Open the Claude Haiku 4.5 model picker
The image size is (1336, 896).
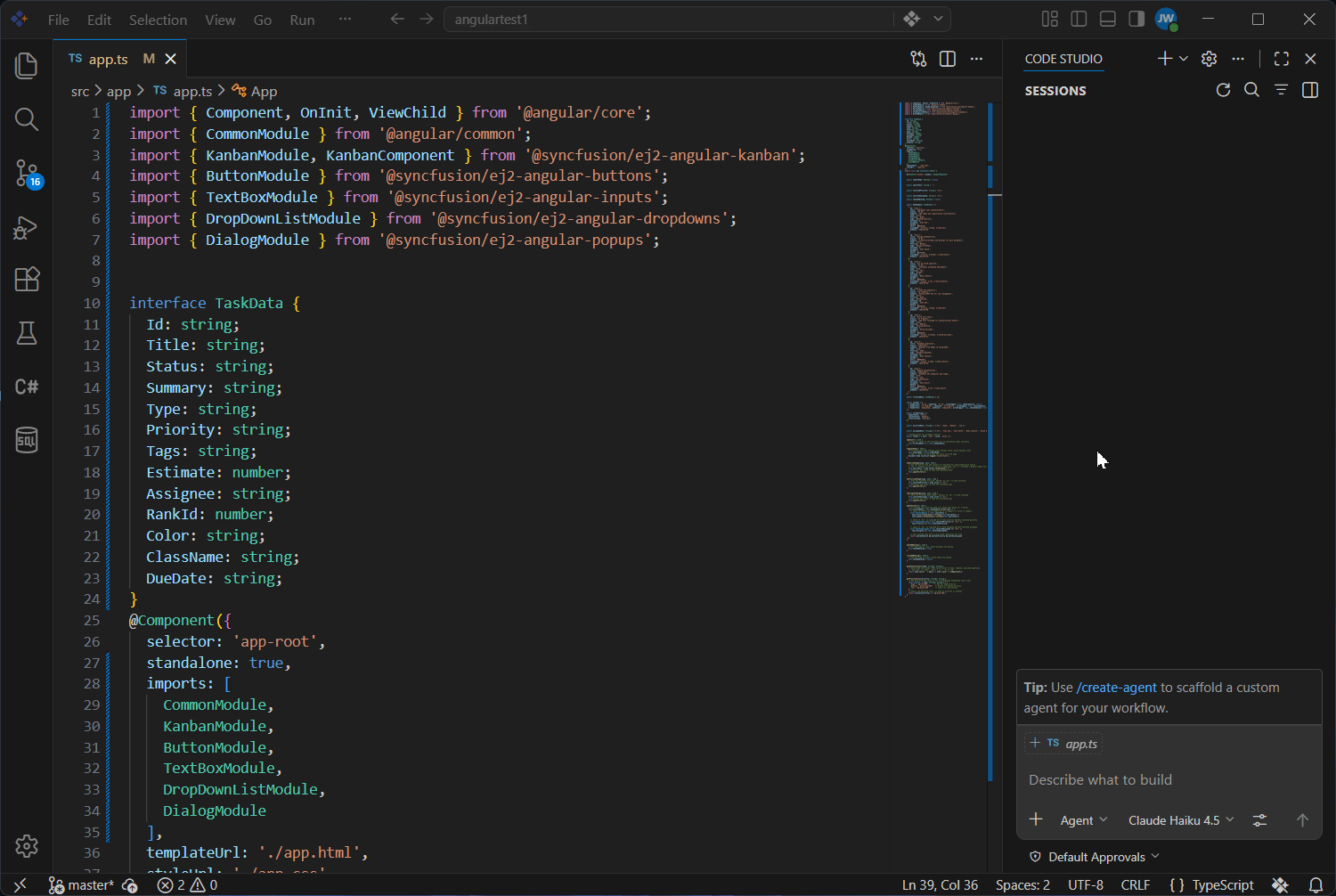point(1181,820)
